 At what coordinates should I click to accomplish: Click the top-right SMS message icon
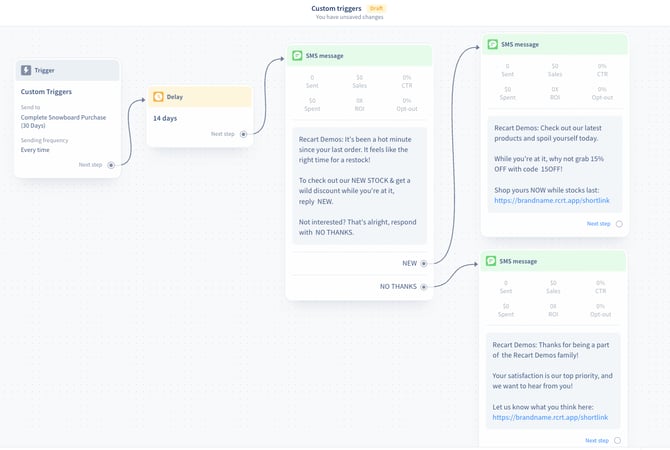[491, 45]
